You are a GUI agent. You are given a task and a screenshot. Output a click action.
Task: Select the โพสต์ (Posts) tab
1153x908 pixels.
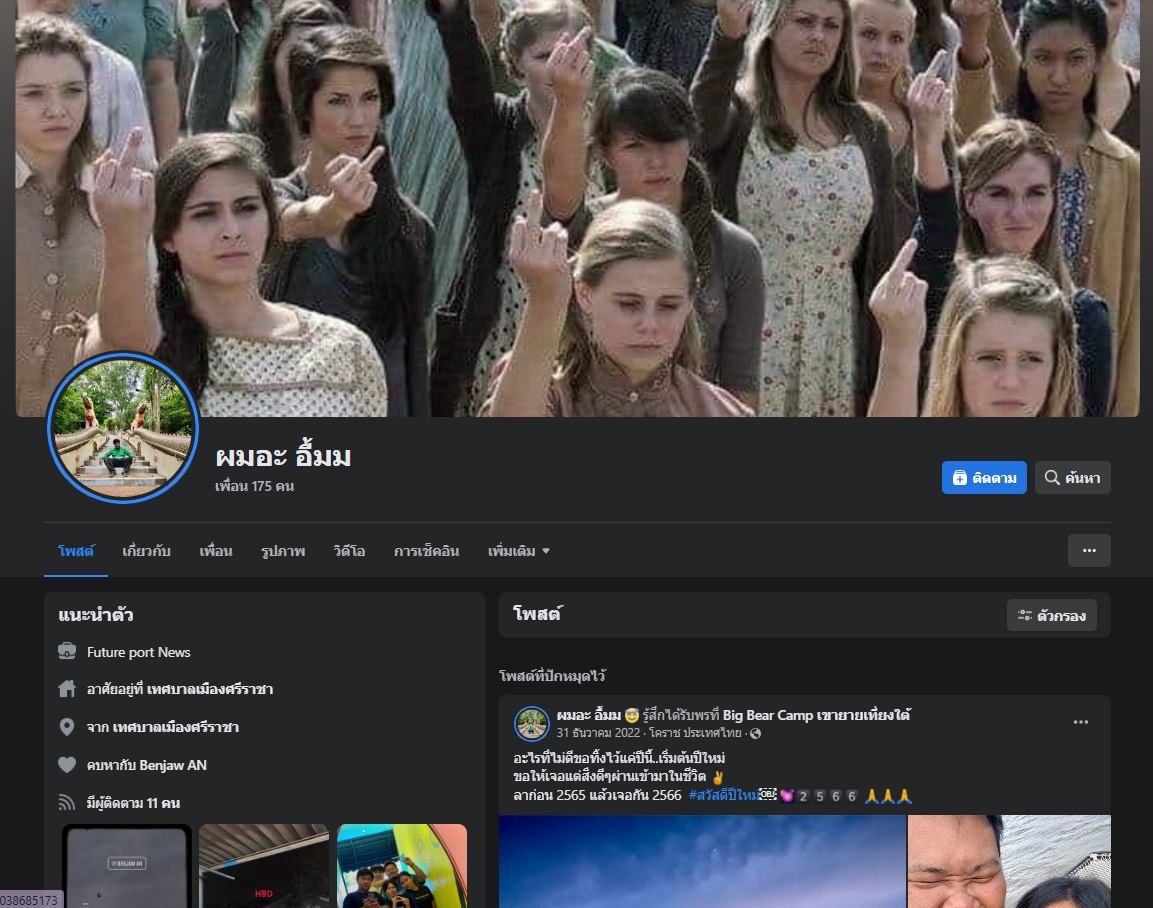(x=76, y=551)
